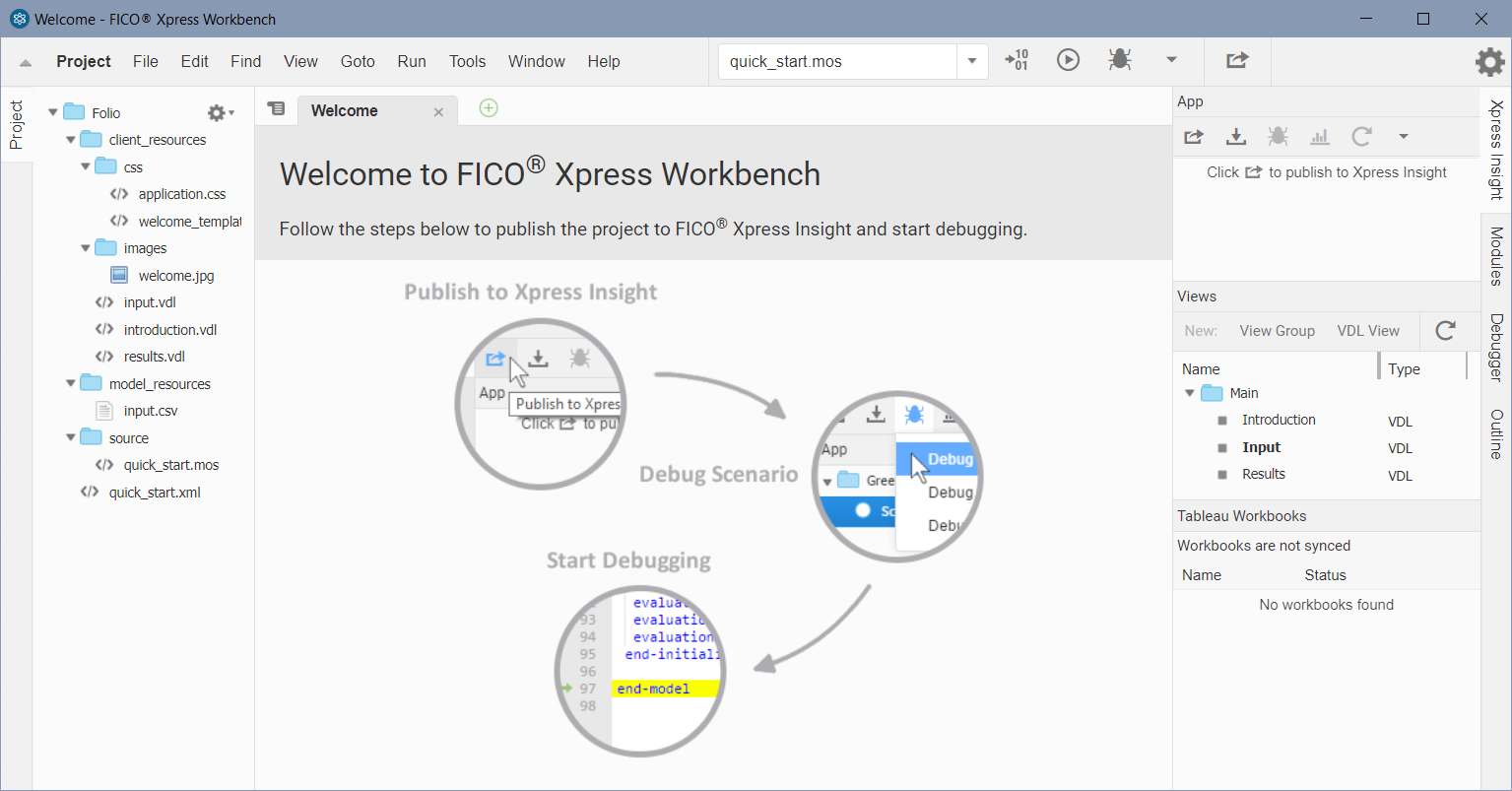Collapse the Main views group
Image resolution: width=1512 pixels, height=791 pixels.
click(1190, 392)
